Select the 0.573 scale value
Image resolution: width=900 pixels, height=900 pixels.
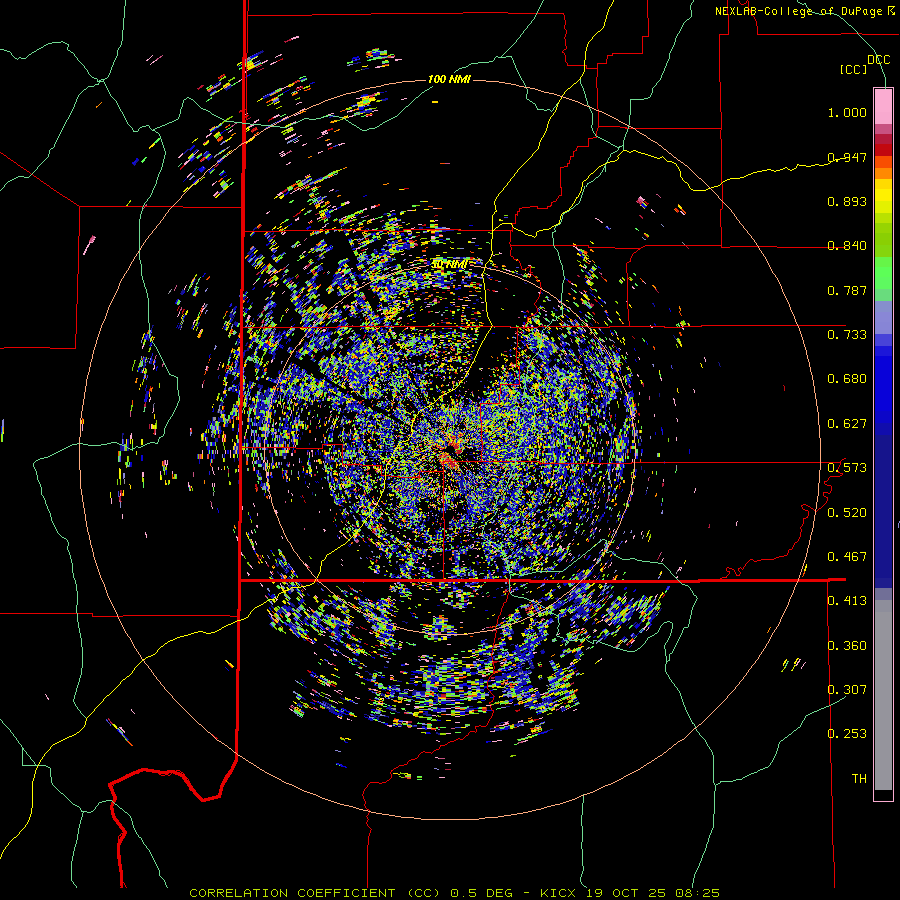pos(847,468)
